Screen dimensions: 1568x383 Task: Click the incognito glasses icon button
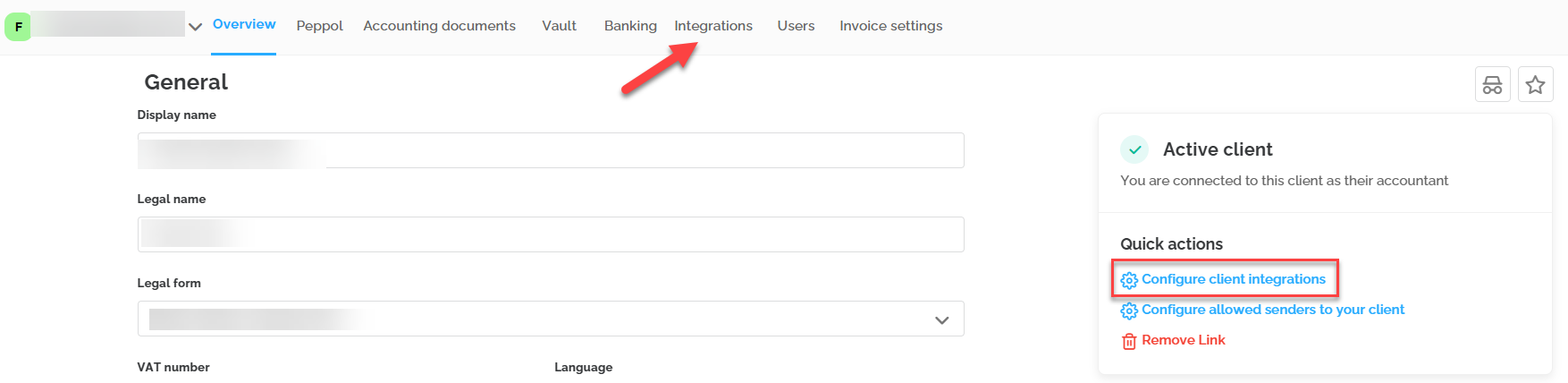click(x=1492, y=85)
